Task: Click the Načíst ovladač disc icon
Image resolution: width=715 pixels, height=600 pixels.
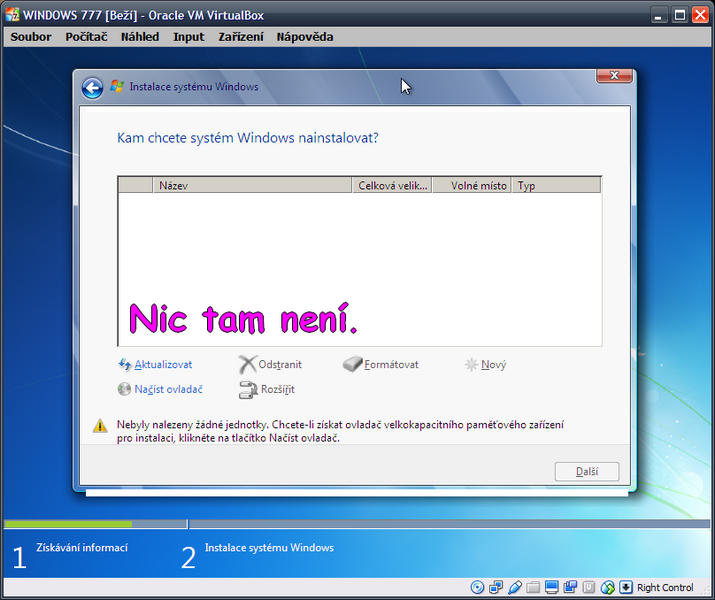Action: click(x=124, y=389)
